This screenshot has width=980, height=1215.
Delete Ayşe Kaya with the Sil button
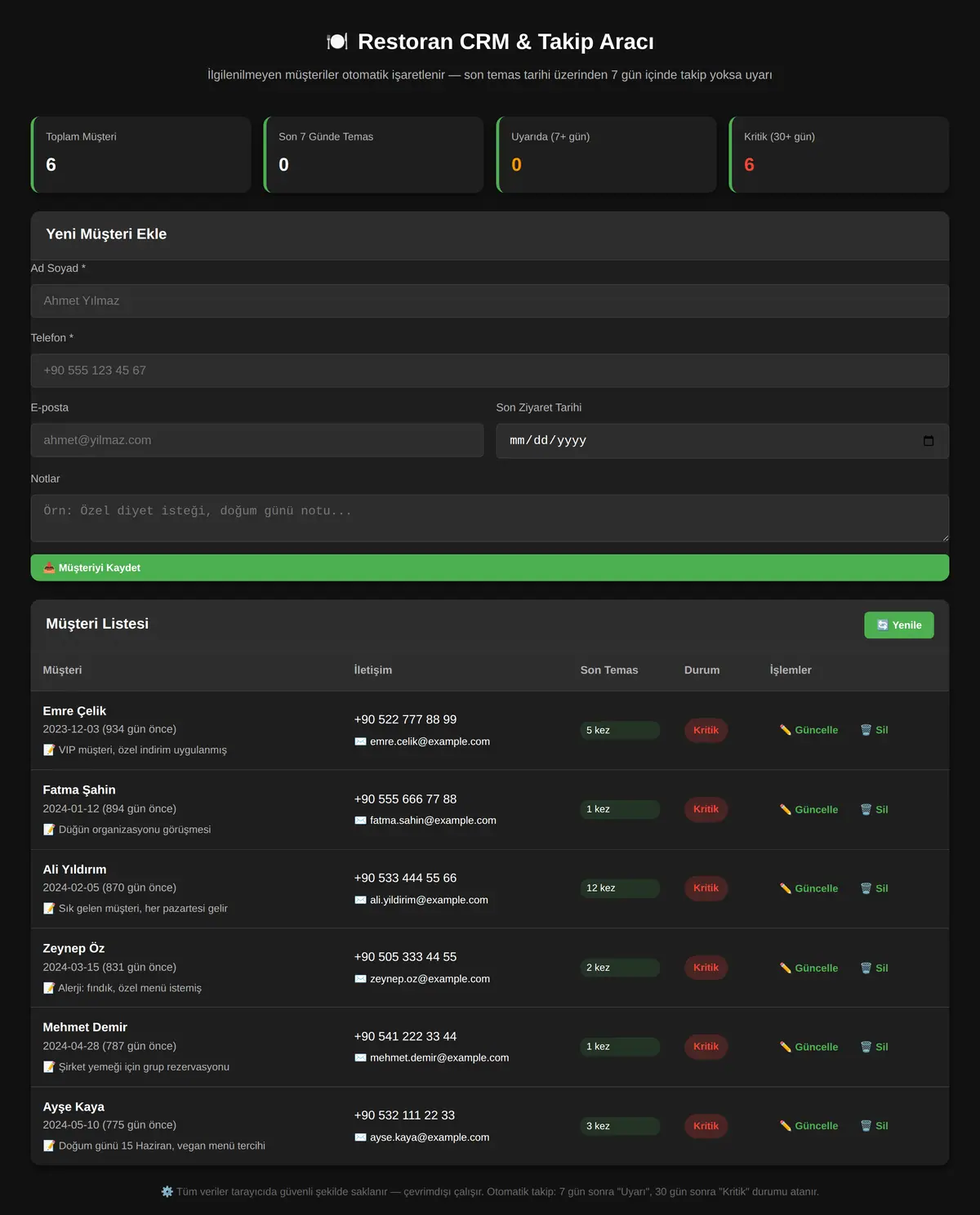pos(874,1126)
